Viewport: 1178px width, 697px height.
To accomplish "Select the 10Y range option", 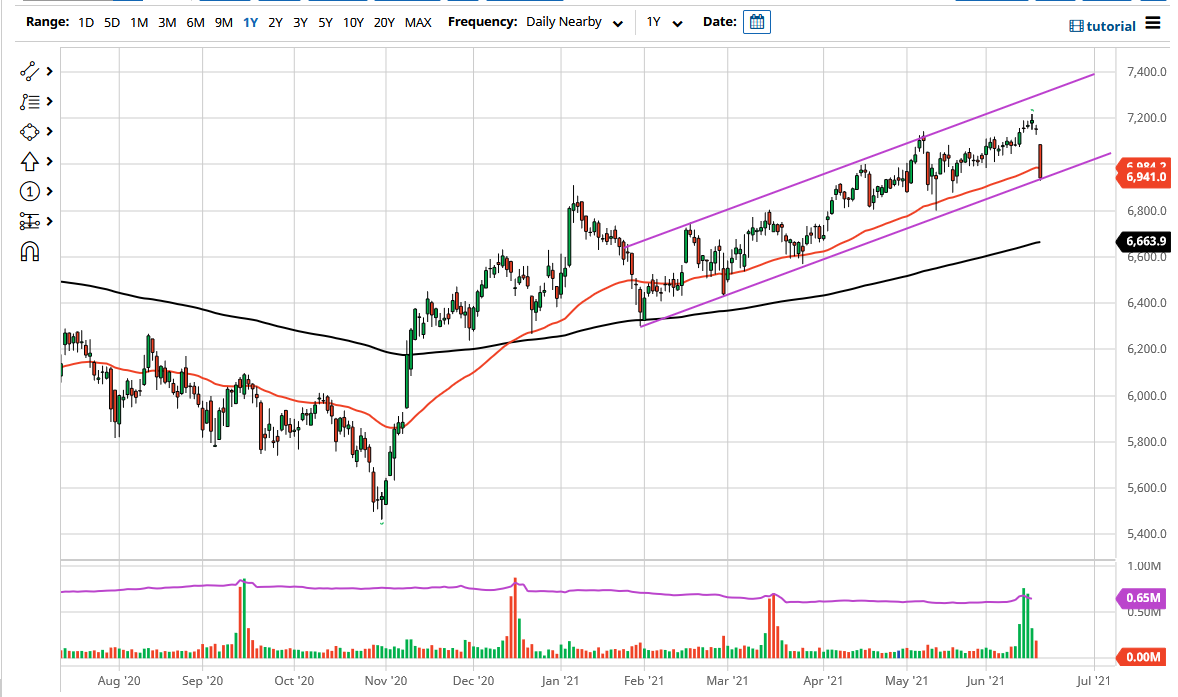I will (x=352, y=21).
